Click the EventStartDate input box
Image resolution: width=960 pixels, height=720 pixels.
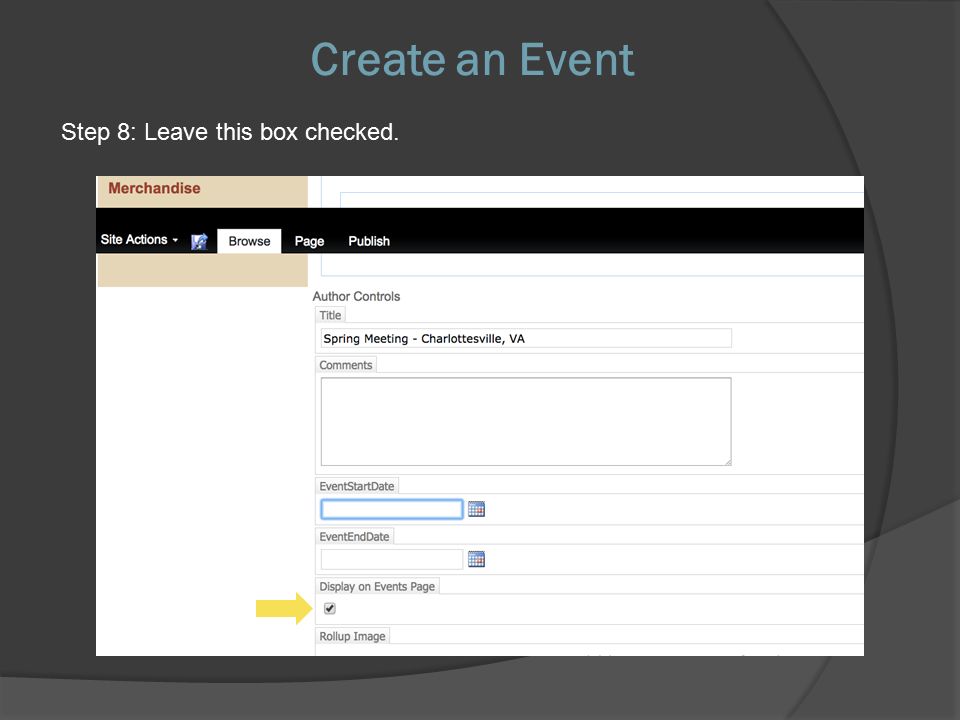392,509
